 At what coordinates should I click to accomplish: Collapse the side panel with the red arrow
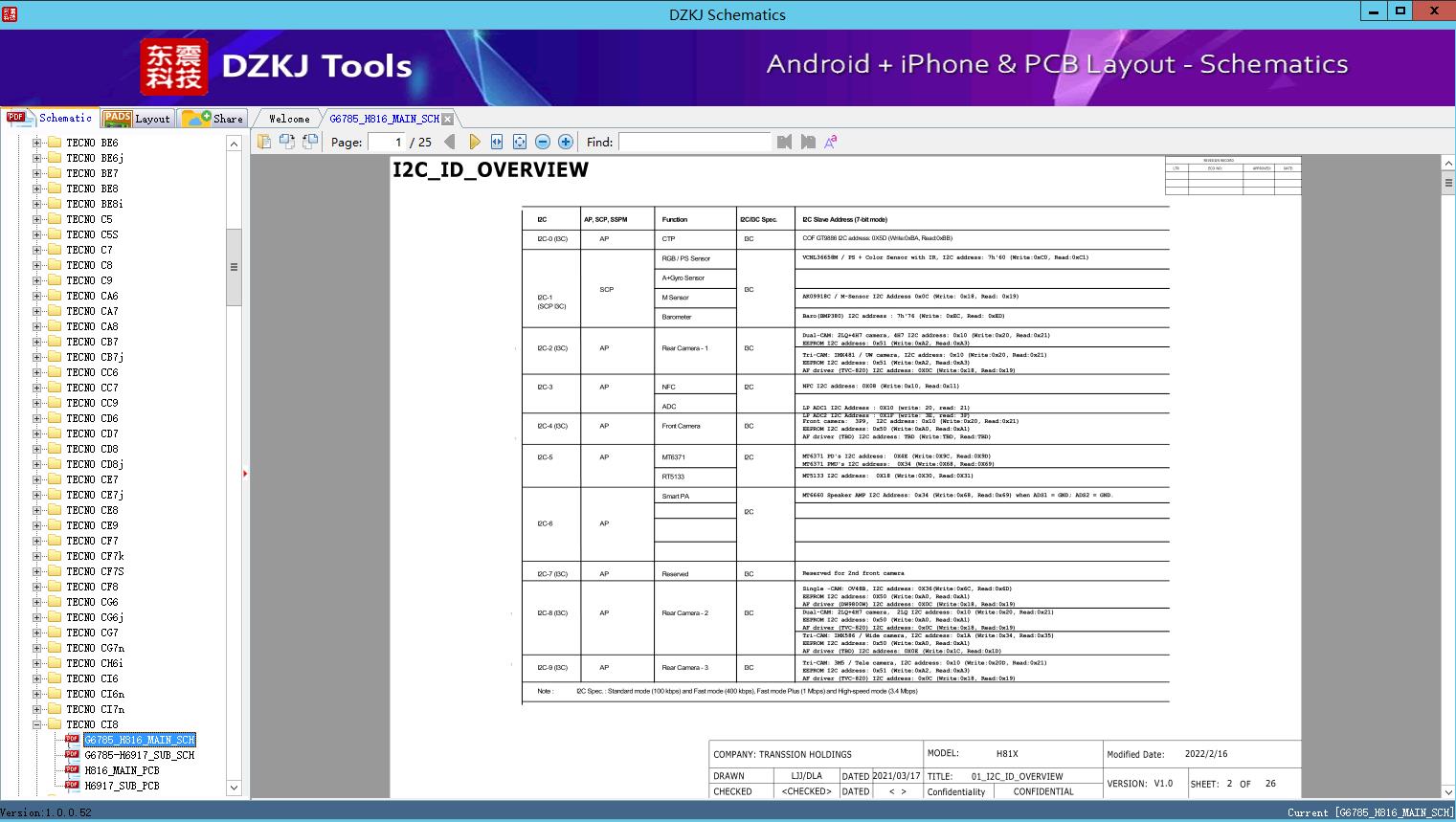point(245,473)
